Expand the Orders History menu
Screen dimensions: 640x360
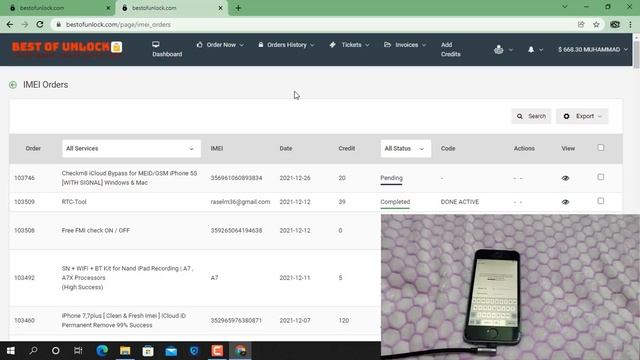[286, 45]
